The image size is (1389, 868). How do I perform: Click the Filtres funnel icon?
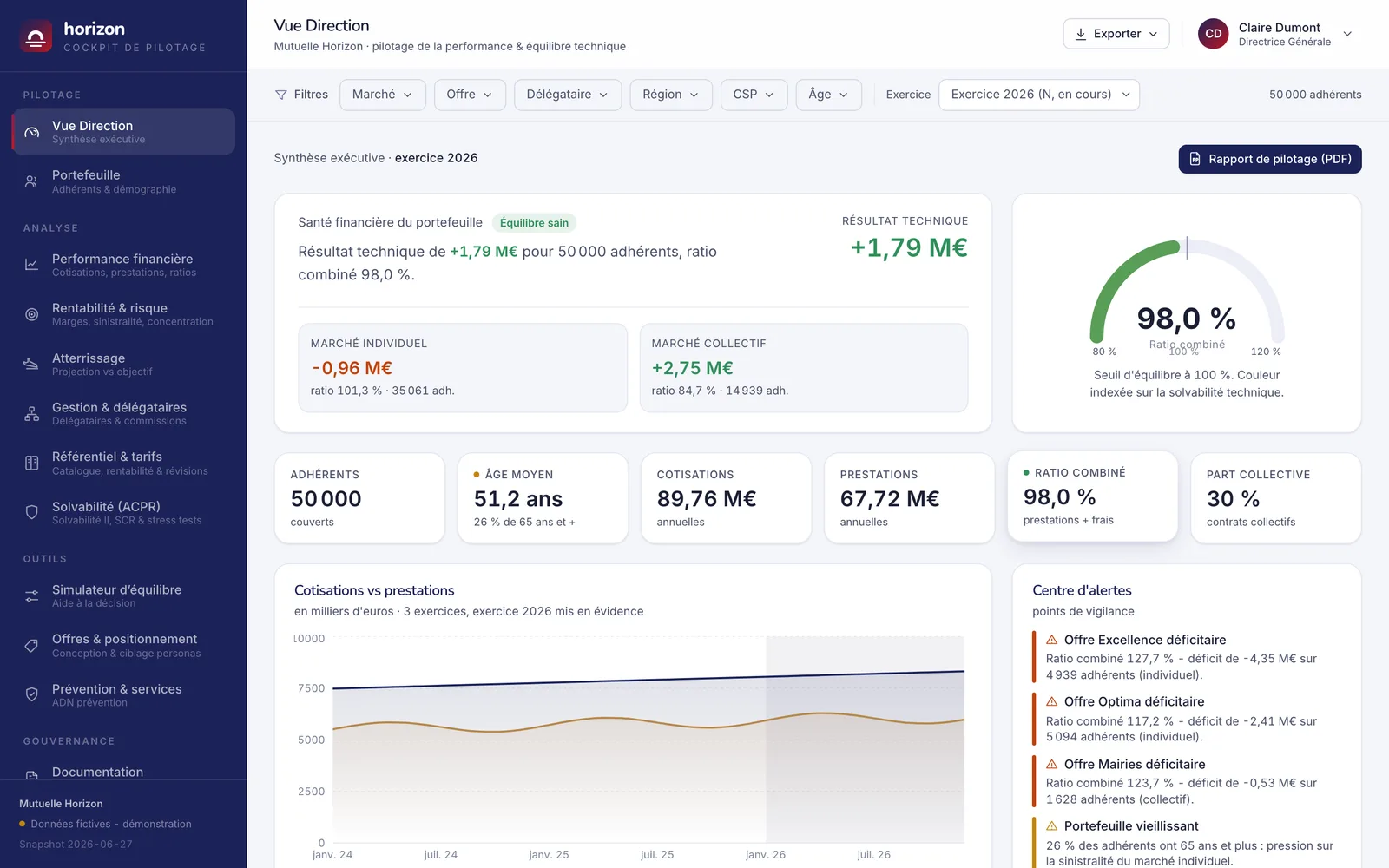tap(281, 95)
